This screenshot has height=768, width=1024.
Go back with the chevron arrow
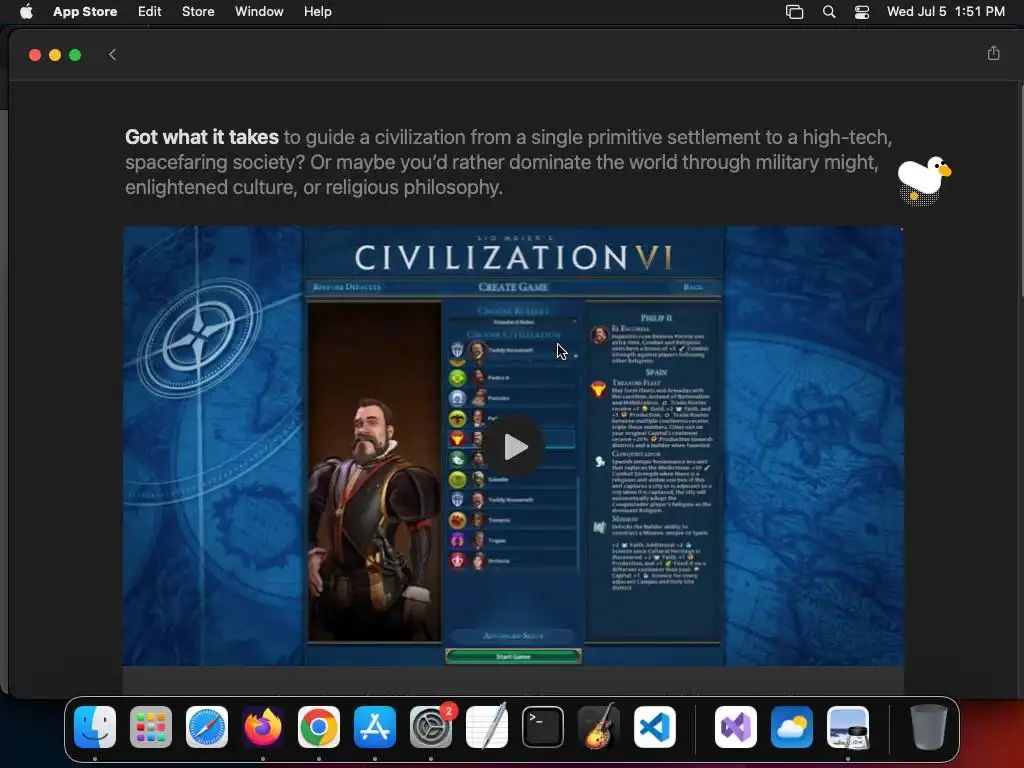[x=112, y=55]
